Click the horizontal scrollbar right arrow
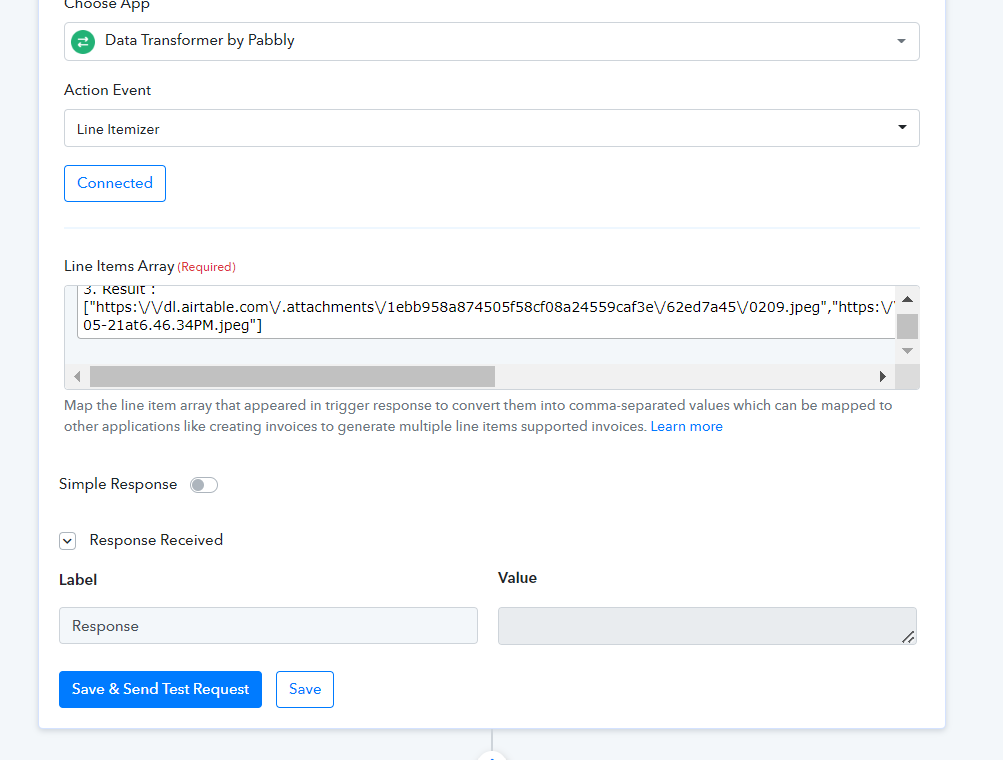Screen dimensions: 1003x760 [x=883, y=376]
